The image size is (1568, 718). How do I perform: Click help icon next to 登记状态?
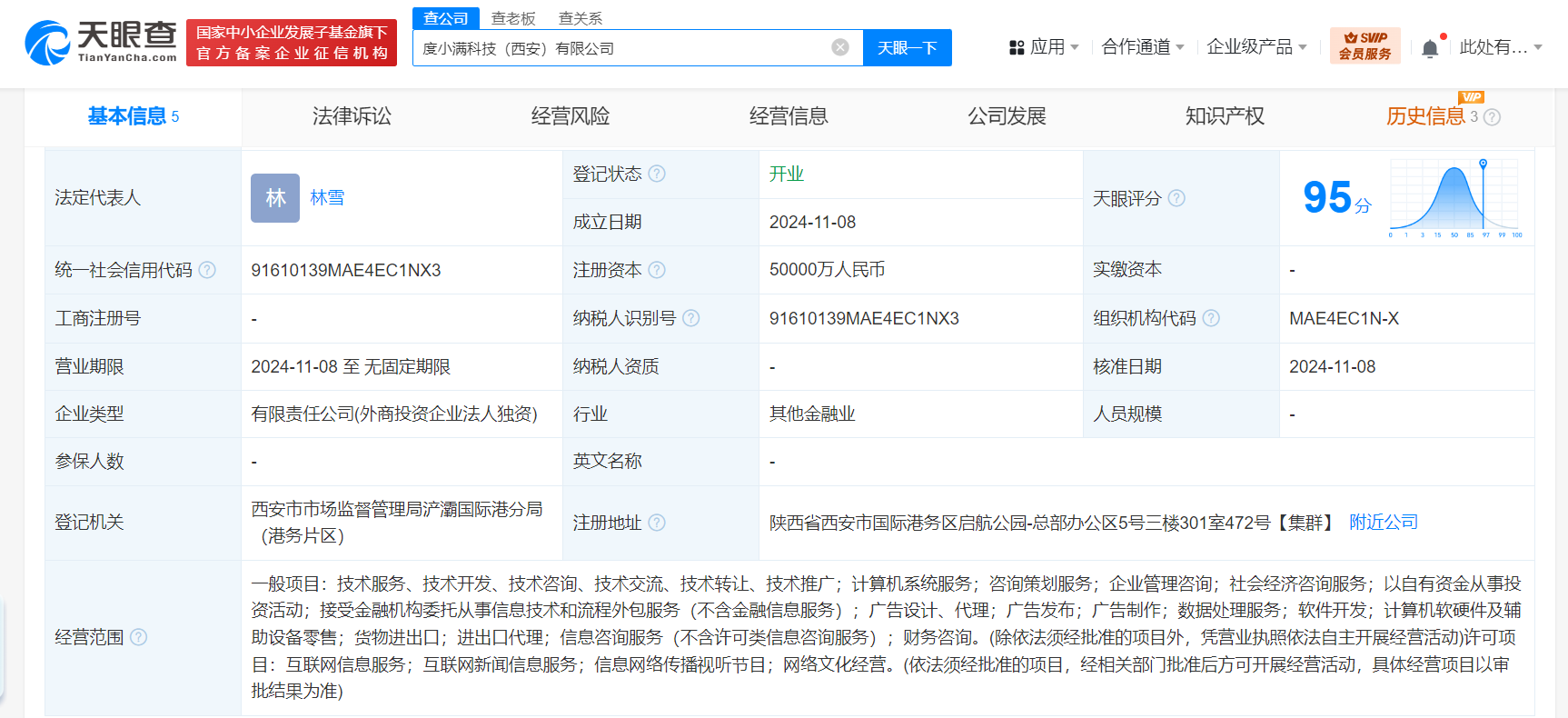657,174
